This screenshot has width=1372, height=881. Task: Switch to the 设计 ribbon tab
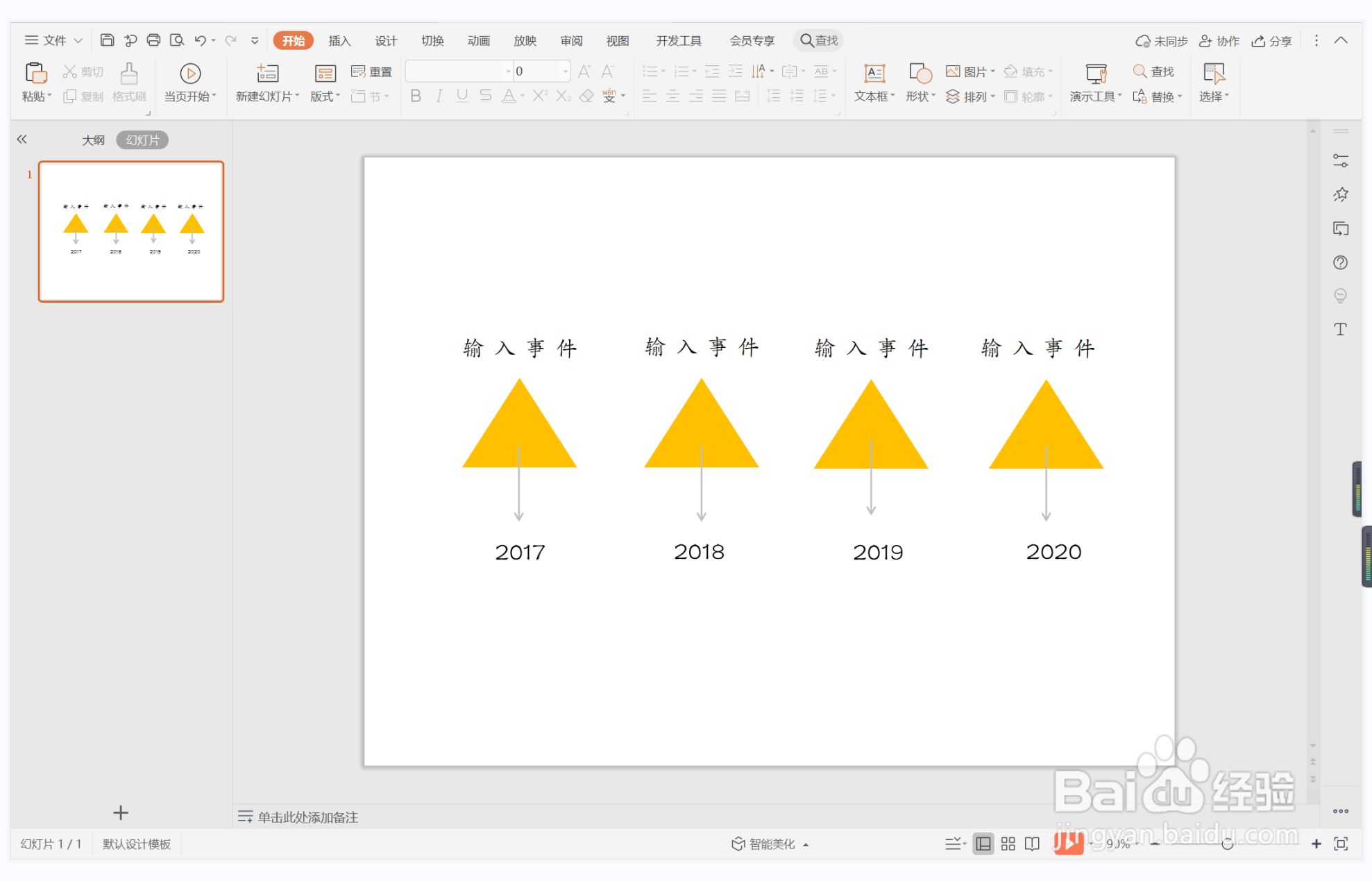pyautogui.click(x=386, y=40)
